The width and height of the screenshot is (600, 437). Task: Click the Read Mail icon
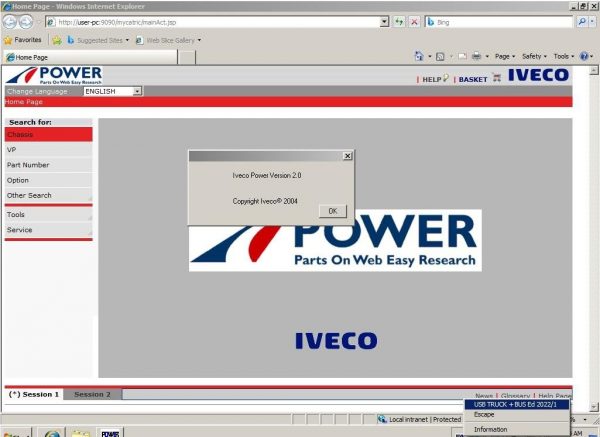[x=462, y=57]
